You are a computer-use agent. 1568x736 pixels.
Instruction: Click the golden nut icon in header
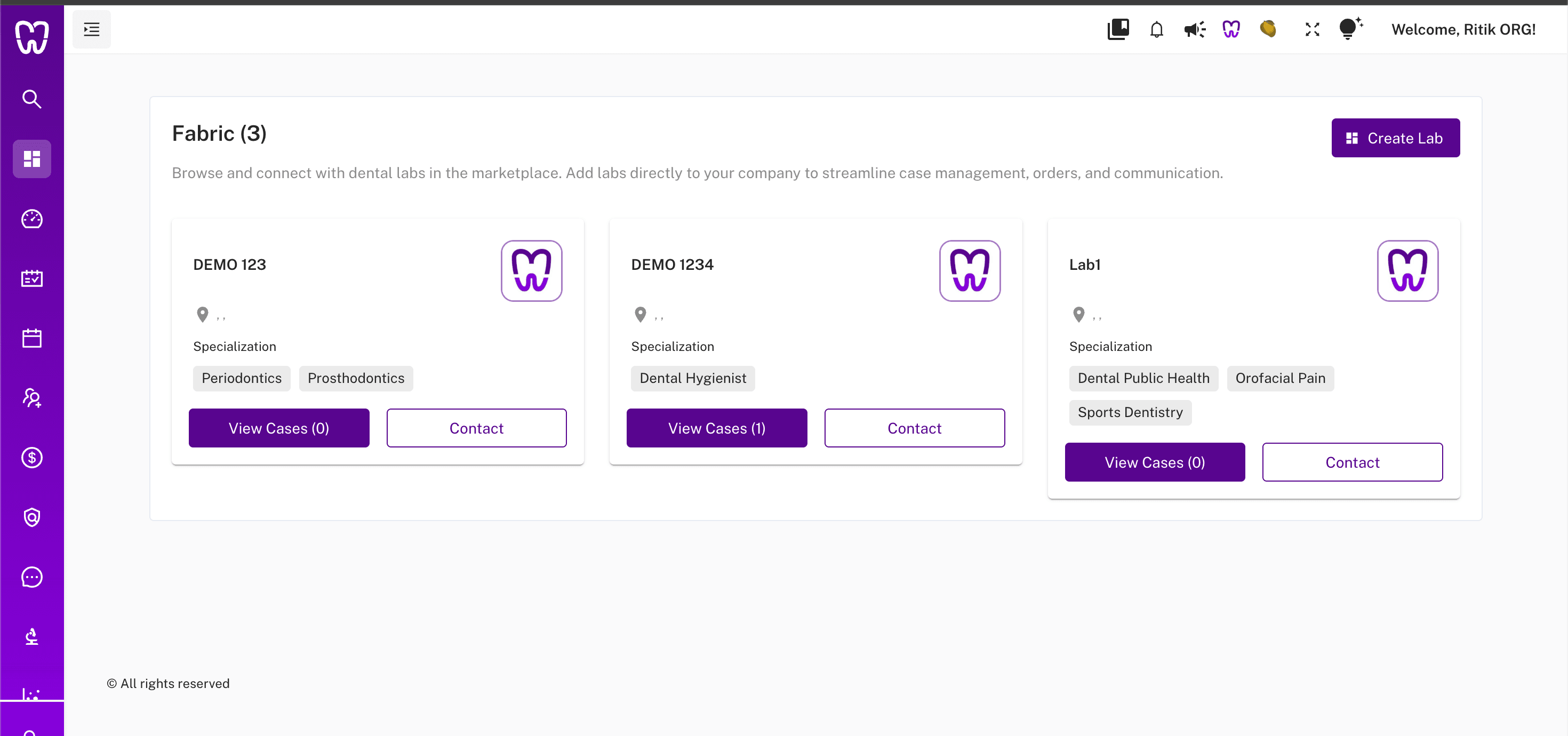pos(1268,29)
